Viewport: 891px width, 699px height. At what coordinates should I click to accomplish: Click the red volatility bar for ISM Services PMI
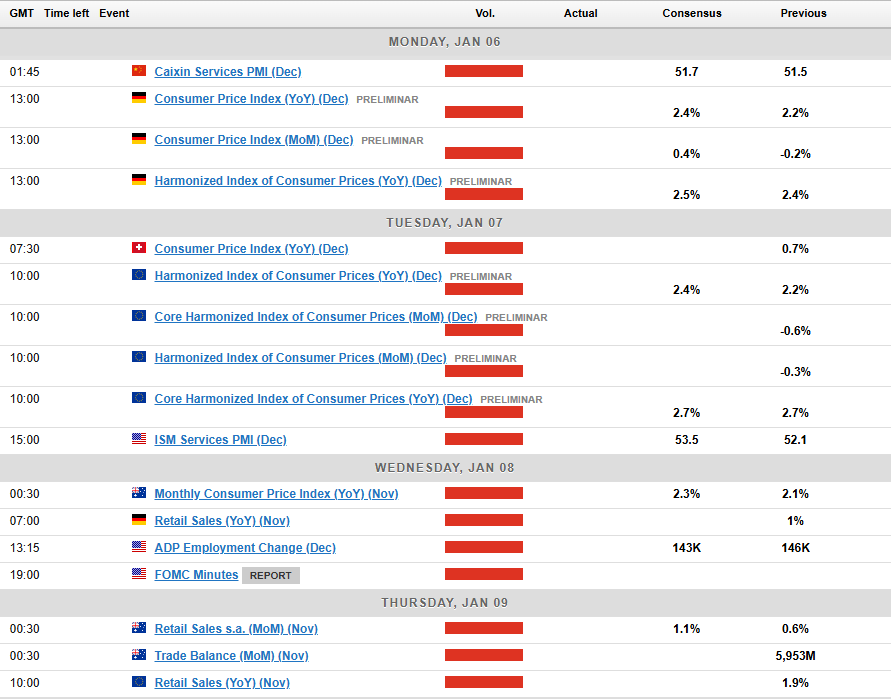[x=484, y=439]
